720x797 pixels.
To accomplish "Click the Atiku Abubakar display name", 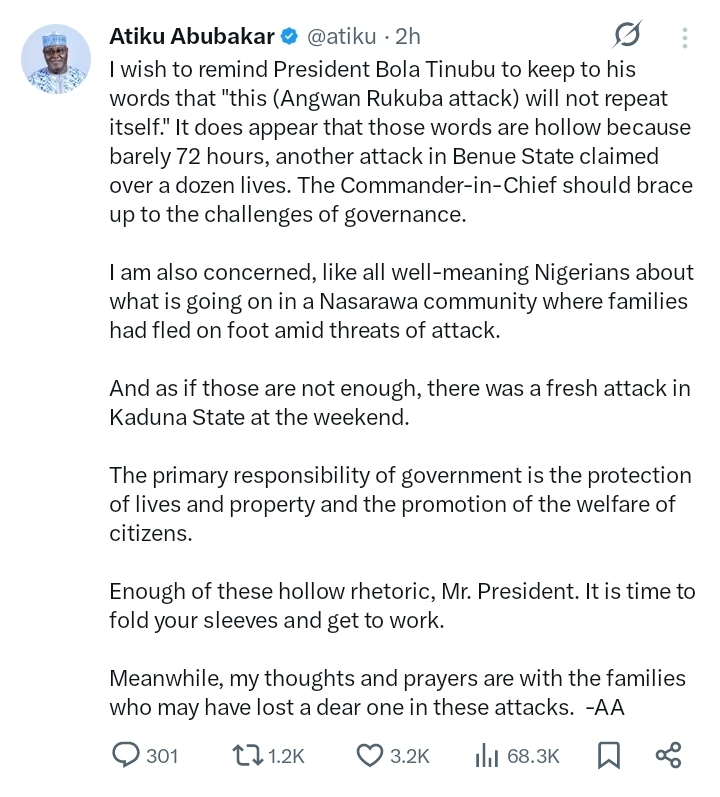I will point(190,37).
